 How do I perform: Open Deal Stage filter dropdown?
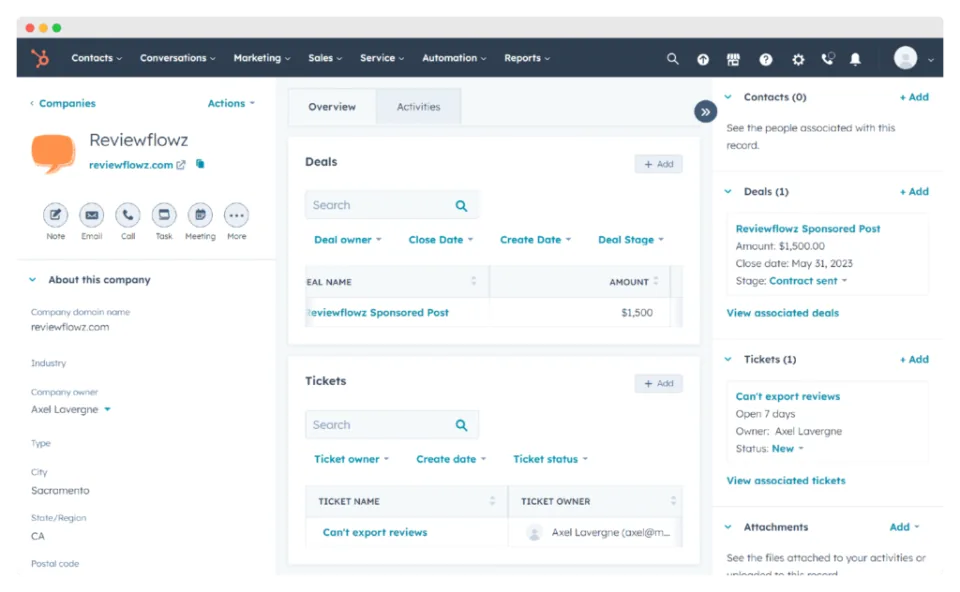[x=631, y=240]
